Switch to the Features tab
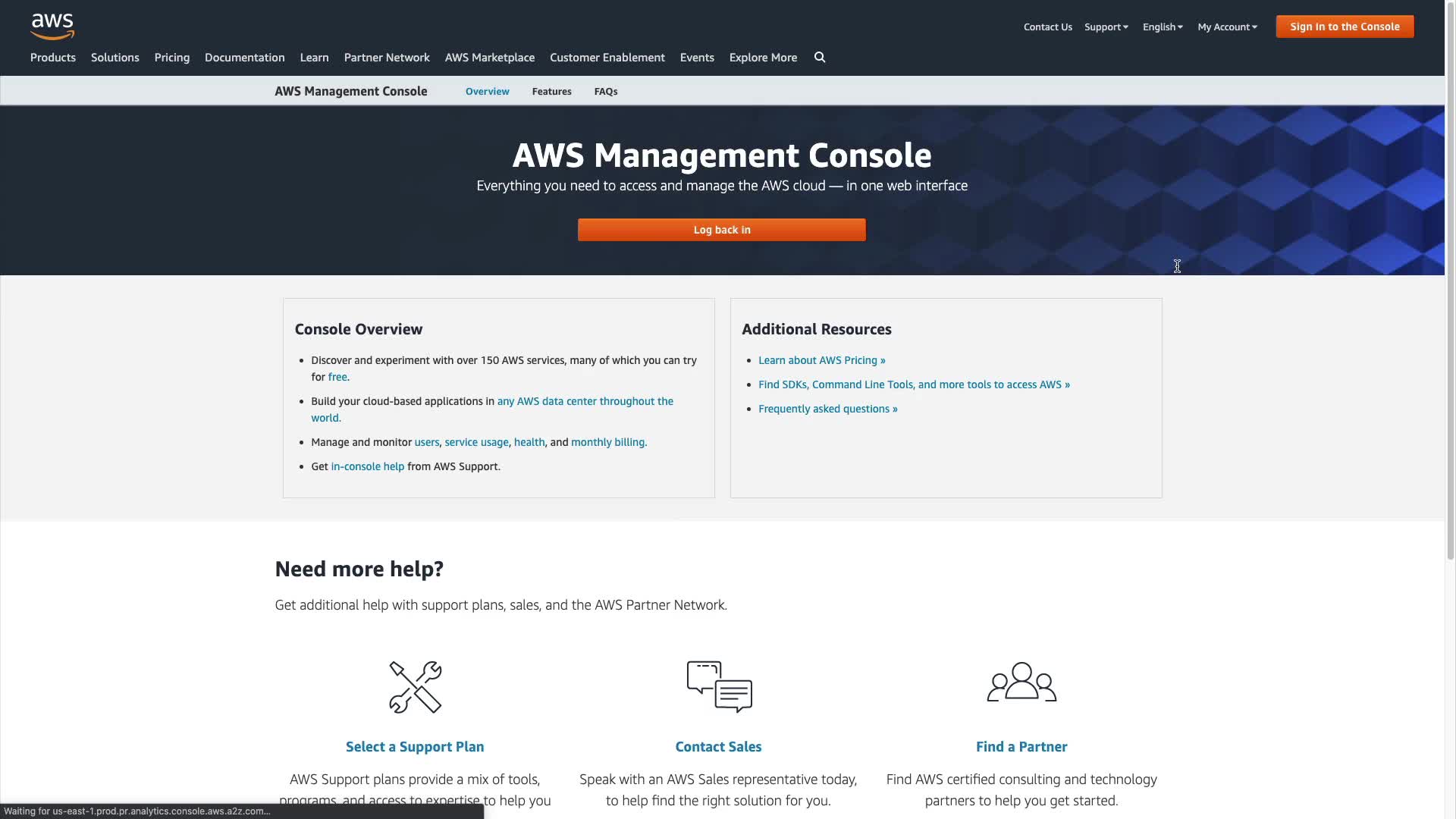 (551, 91)
